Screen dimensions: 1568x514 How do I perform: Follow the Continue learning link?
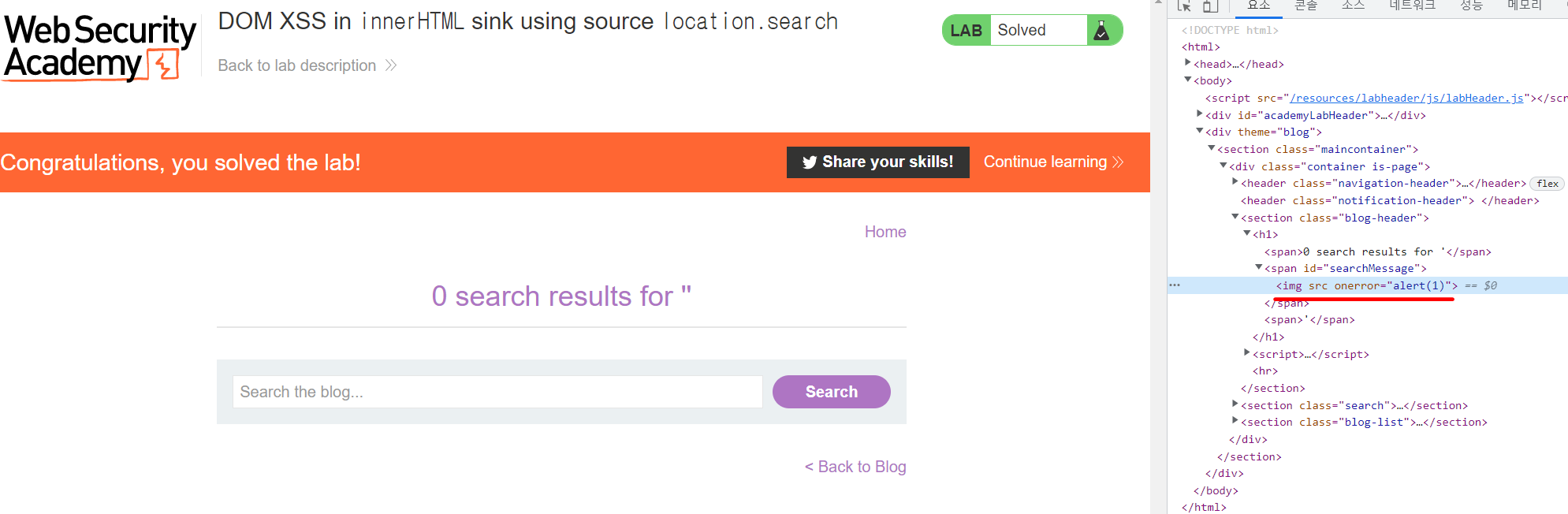click(1053, 162)
